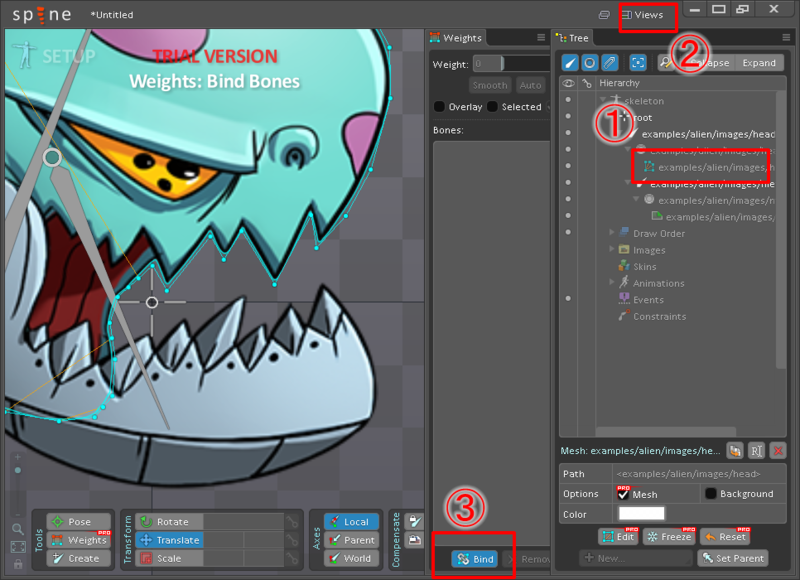The width and height of the screenshot is (800, 580).
Task: Click the viewport zoom slider handle
Action: click(18, 470)
